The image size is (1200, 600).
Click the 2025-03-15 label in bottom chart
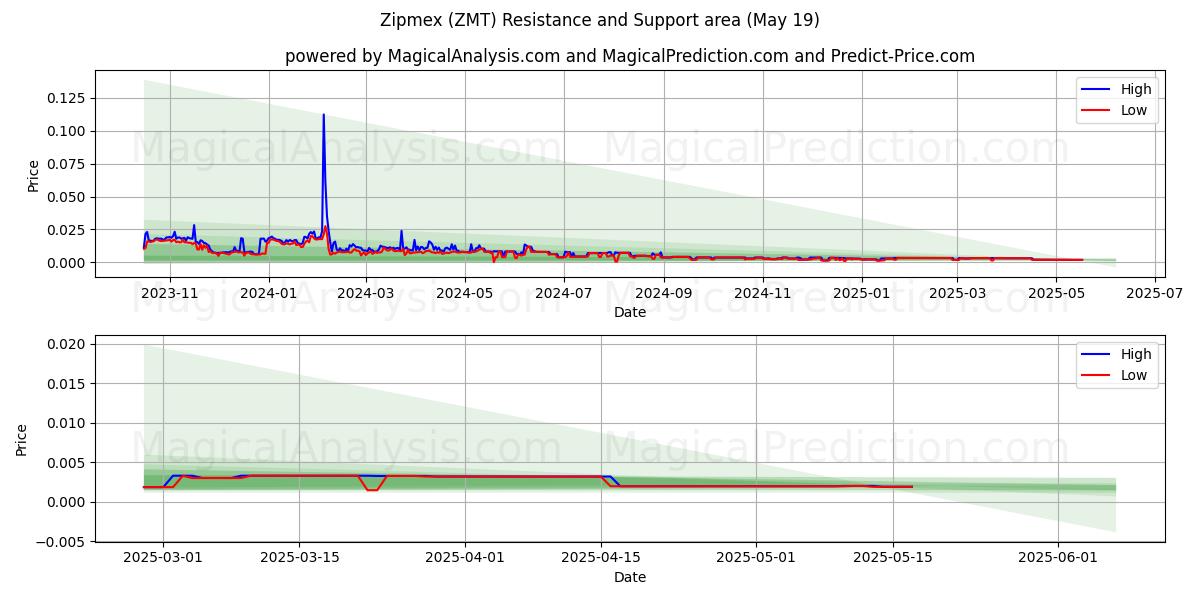[299, 558]
